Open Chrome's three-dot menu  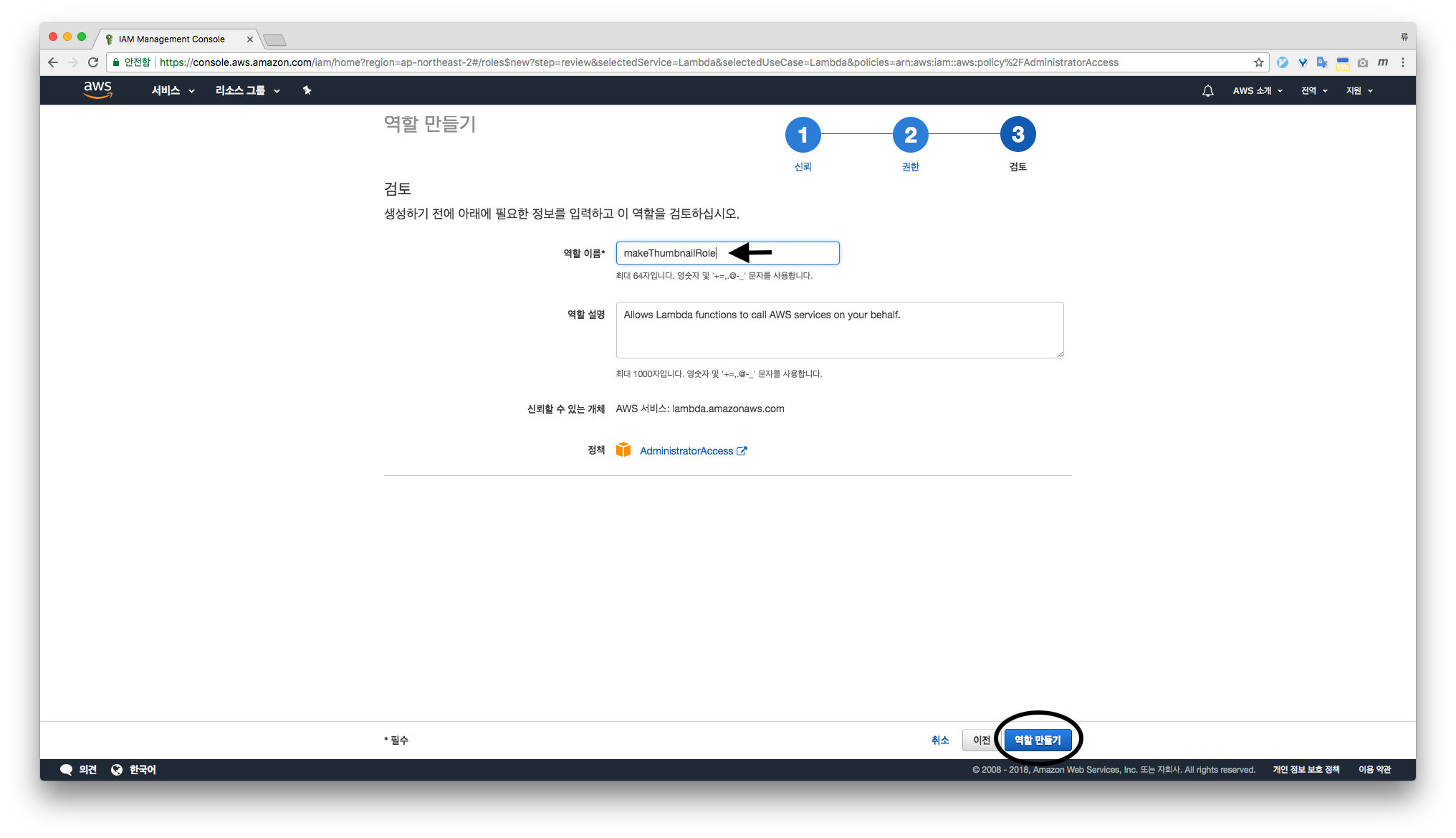pos(1403,62)
